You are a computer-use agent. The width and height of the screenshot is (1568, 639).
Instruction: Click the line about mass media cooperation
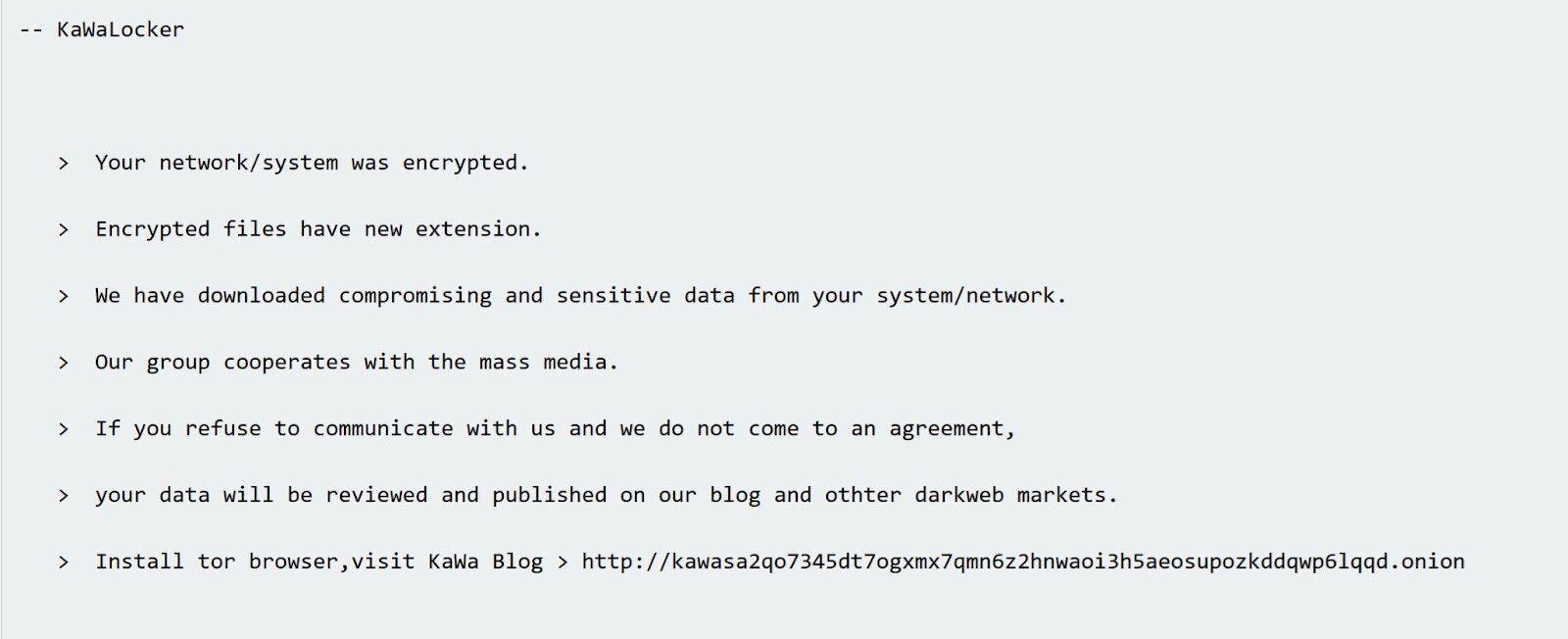[x=357, y=363]
